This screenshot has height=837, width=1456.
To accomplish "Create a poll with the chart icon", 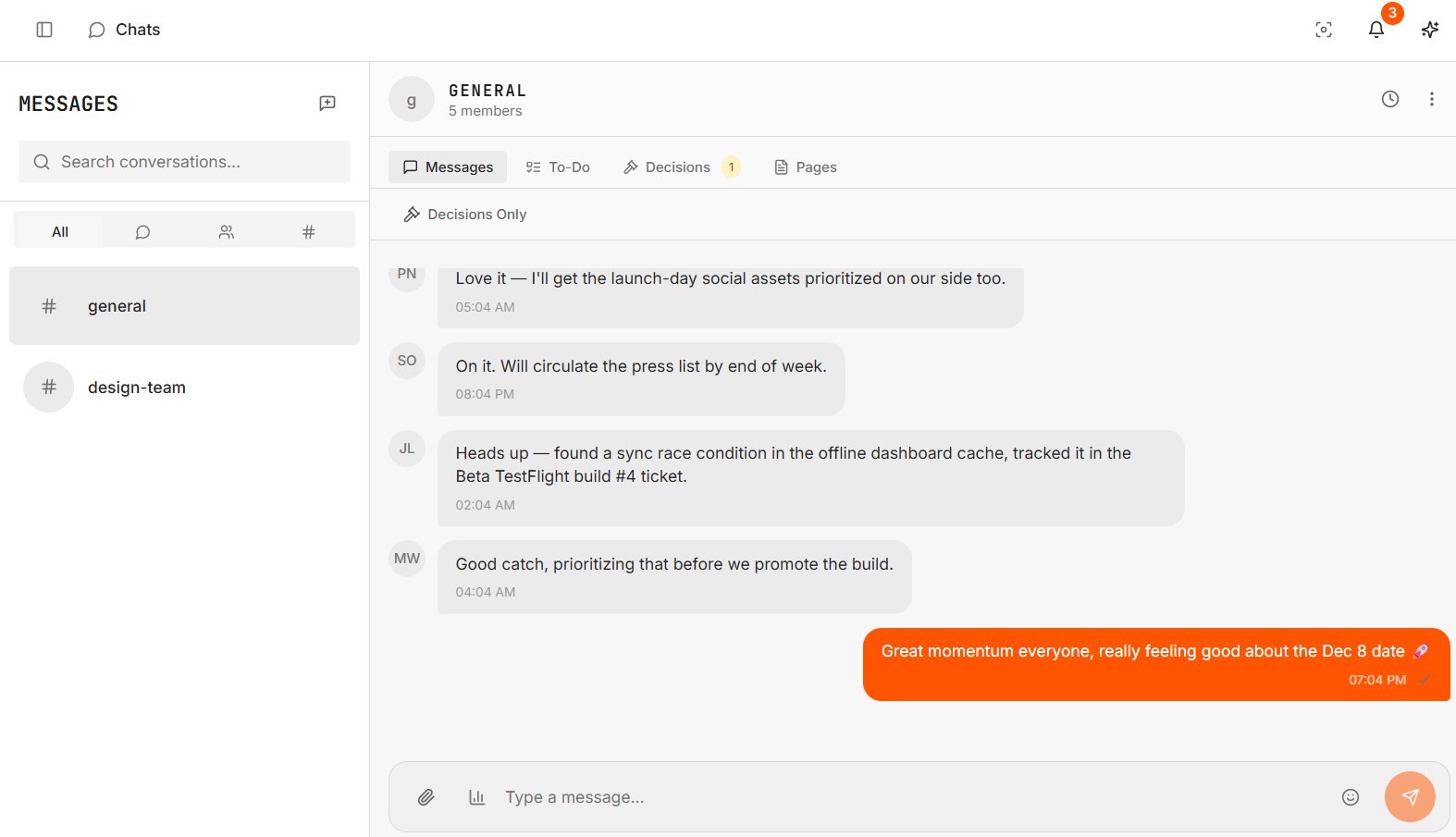I will (x=476, y=797).
